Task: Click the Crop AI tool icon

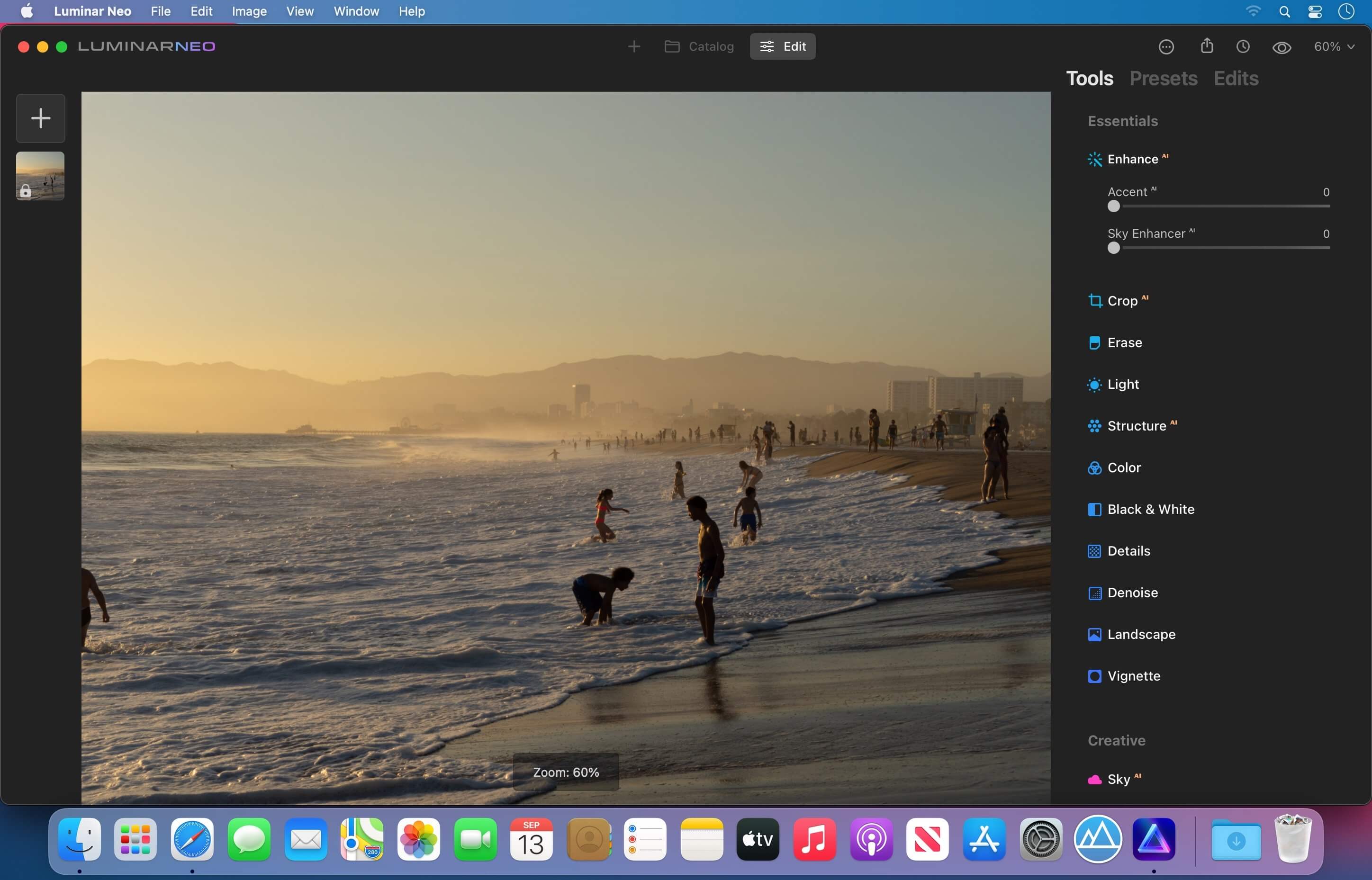Action: click(x=1094, y=301)
